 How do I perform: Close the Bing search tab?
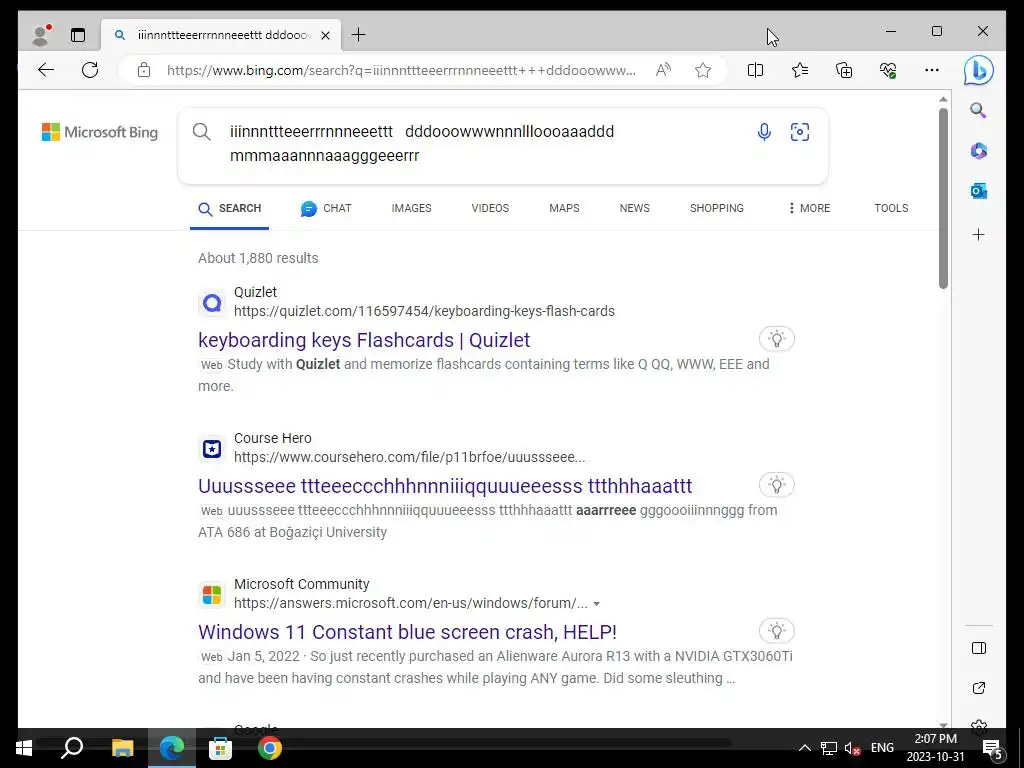point(325,35)
